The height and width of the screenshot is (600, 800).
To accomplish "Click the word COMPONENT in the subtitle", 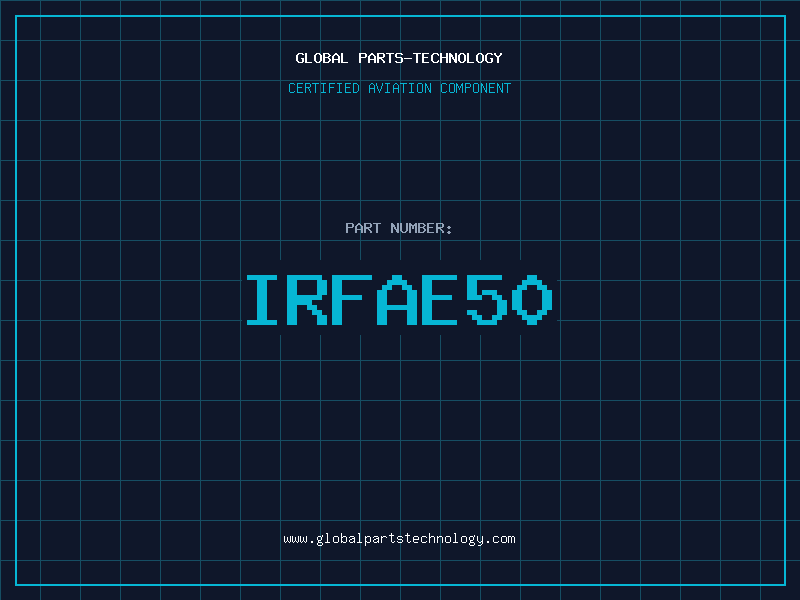I will tap(476, 88).
